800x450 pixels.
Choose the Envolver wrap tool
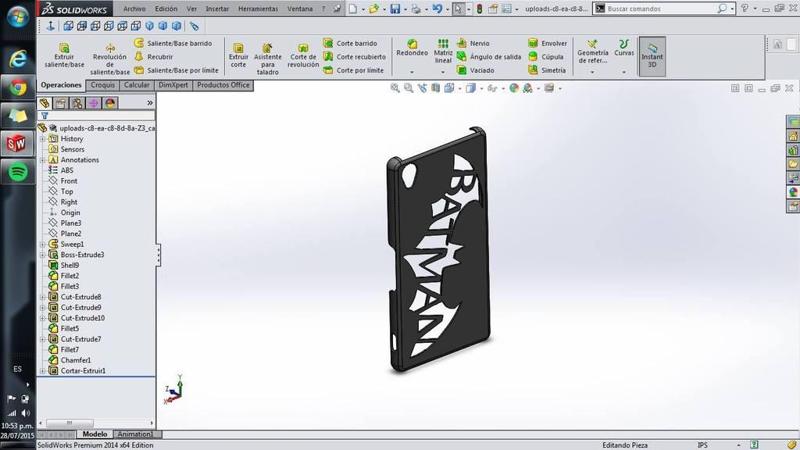point(547,43)
